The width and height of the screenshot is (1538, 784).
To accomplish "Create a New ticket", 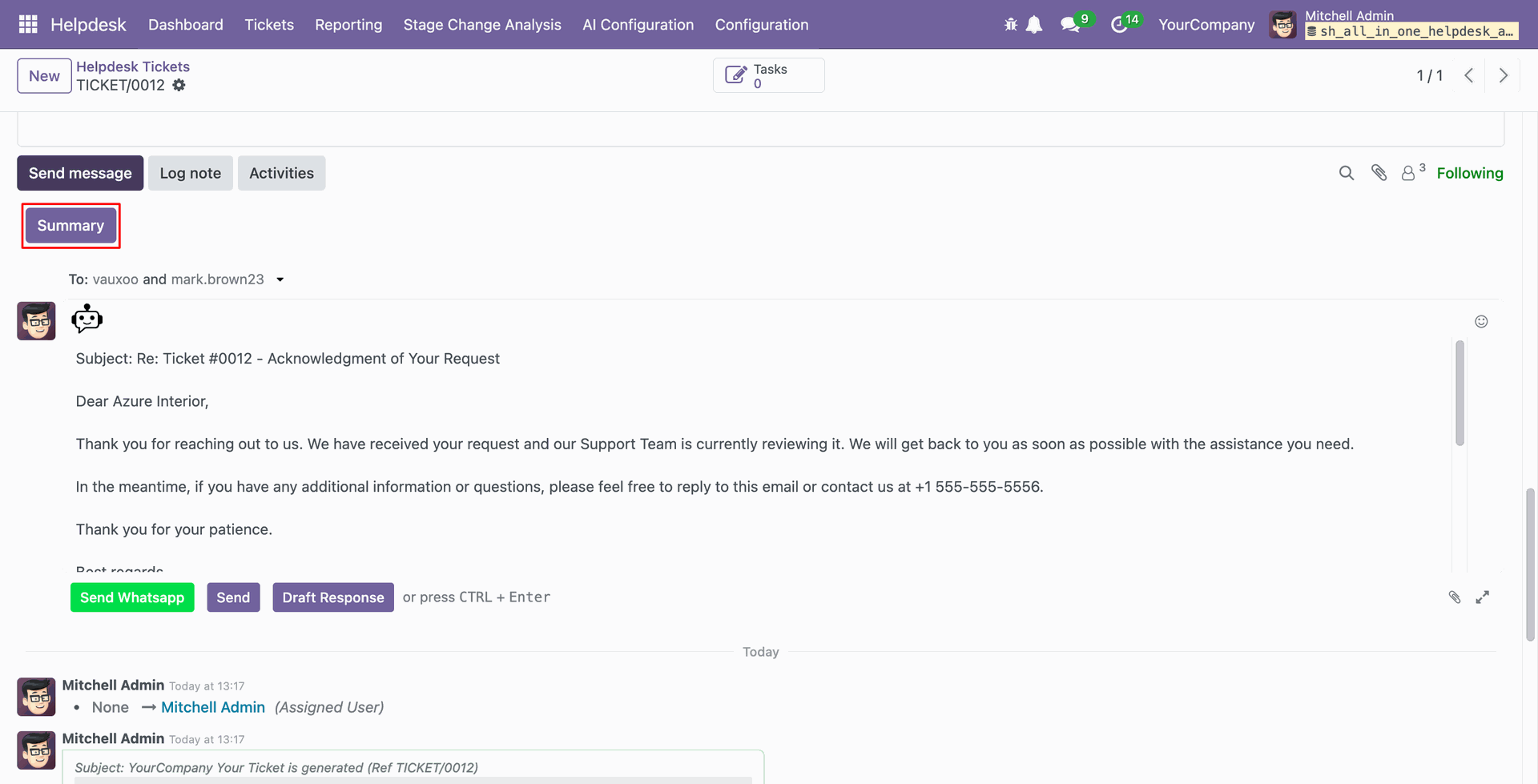I will (44, 76).
